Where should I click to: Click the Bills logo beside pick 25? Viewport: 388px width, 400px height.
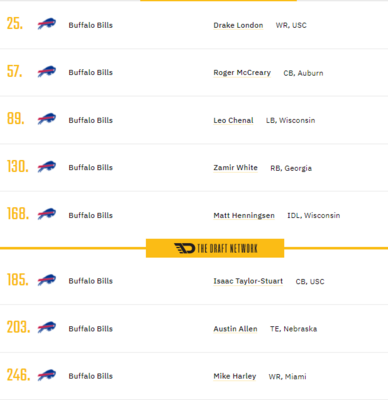[x=47, y=24]
